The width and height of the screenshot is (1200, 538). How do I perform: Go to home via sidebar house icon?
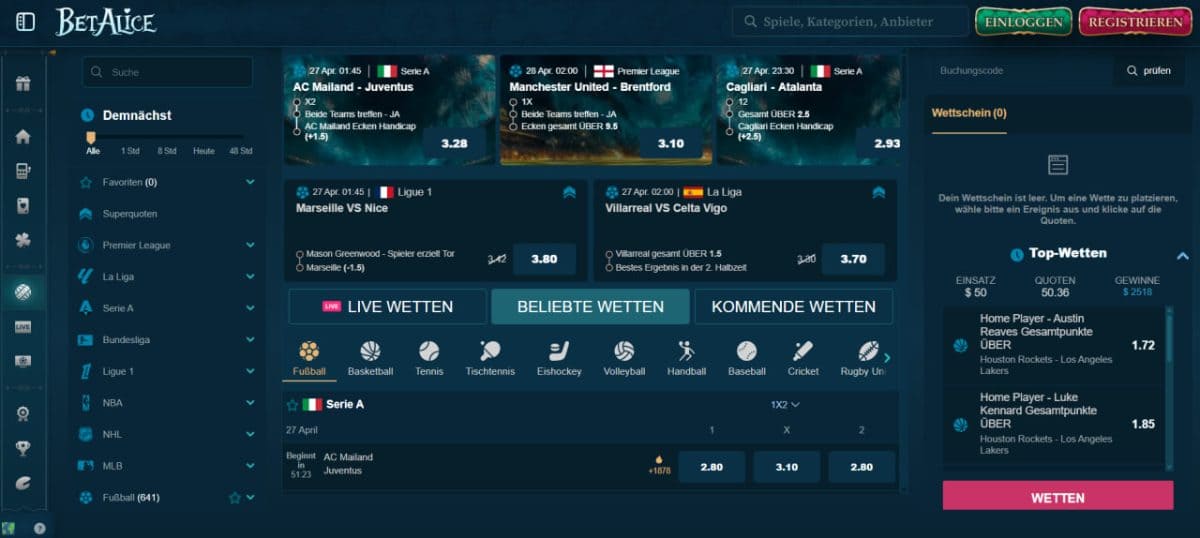coord(23,137)
